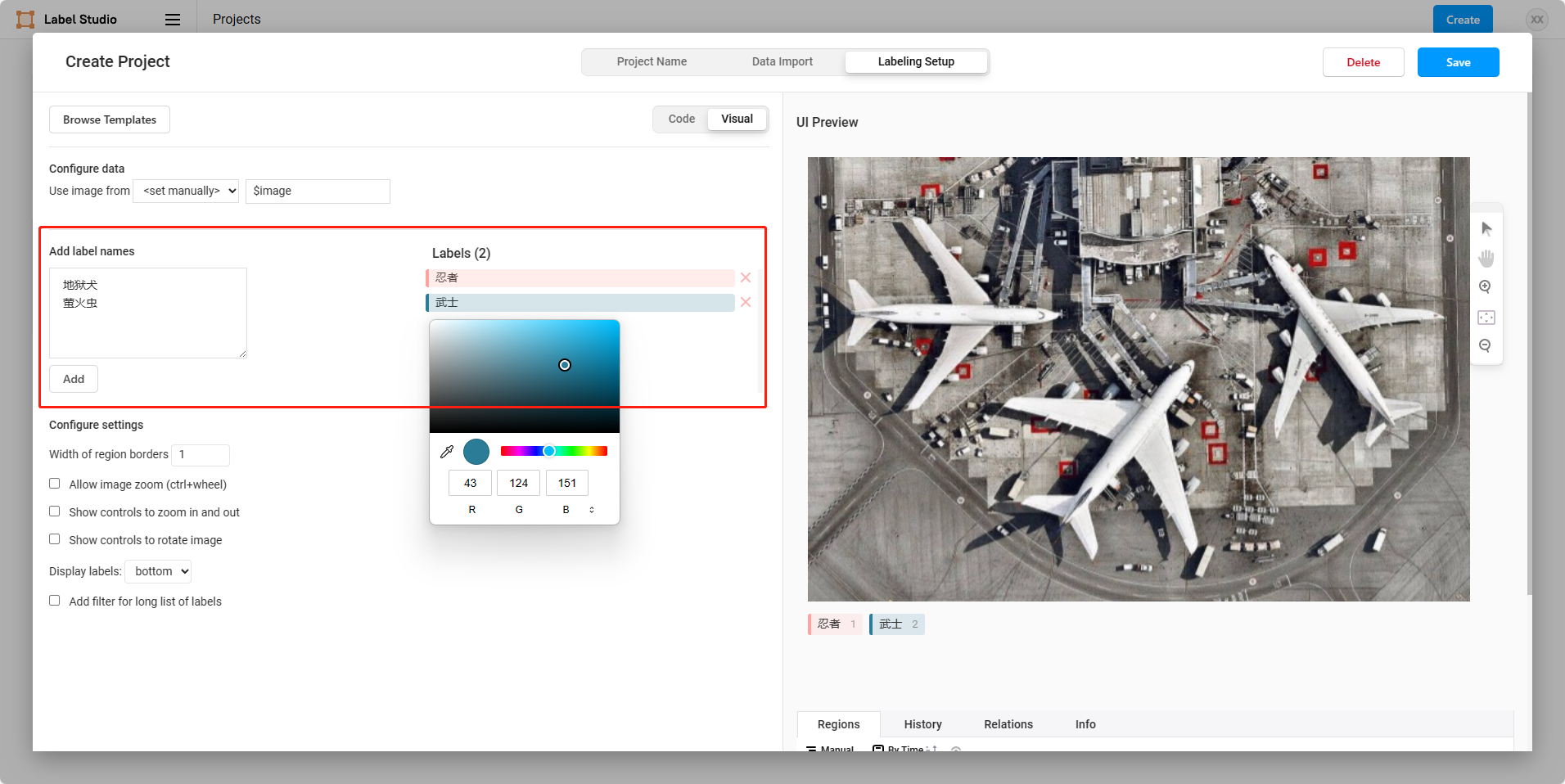1565x784 pixels.
Task: Remove the 忍者 label
Action: pyautogui.click(x=746, y=277)
